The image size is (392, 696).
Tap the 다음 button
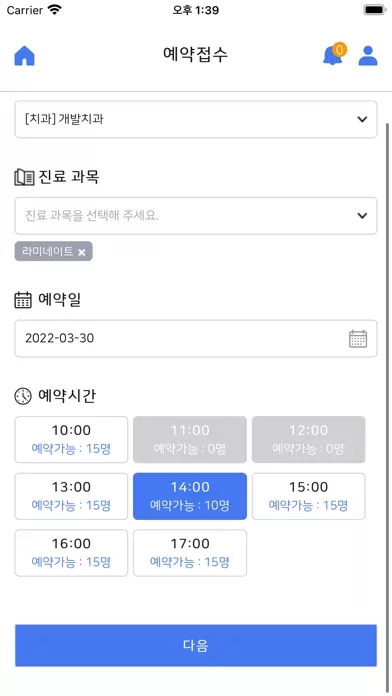(x=196, y=645)
